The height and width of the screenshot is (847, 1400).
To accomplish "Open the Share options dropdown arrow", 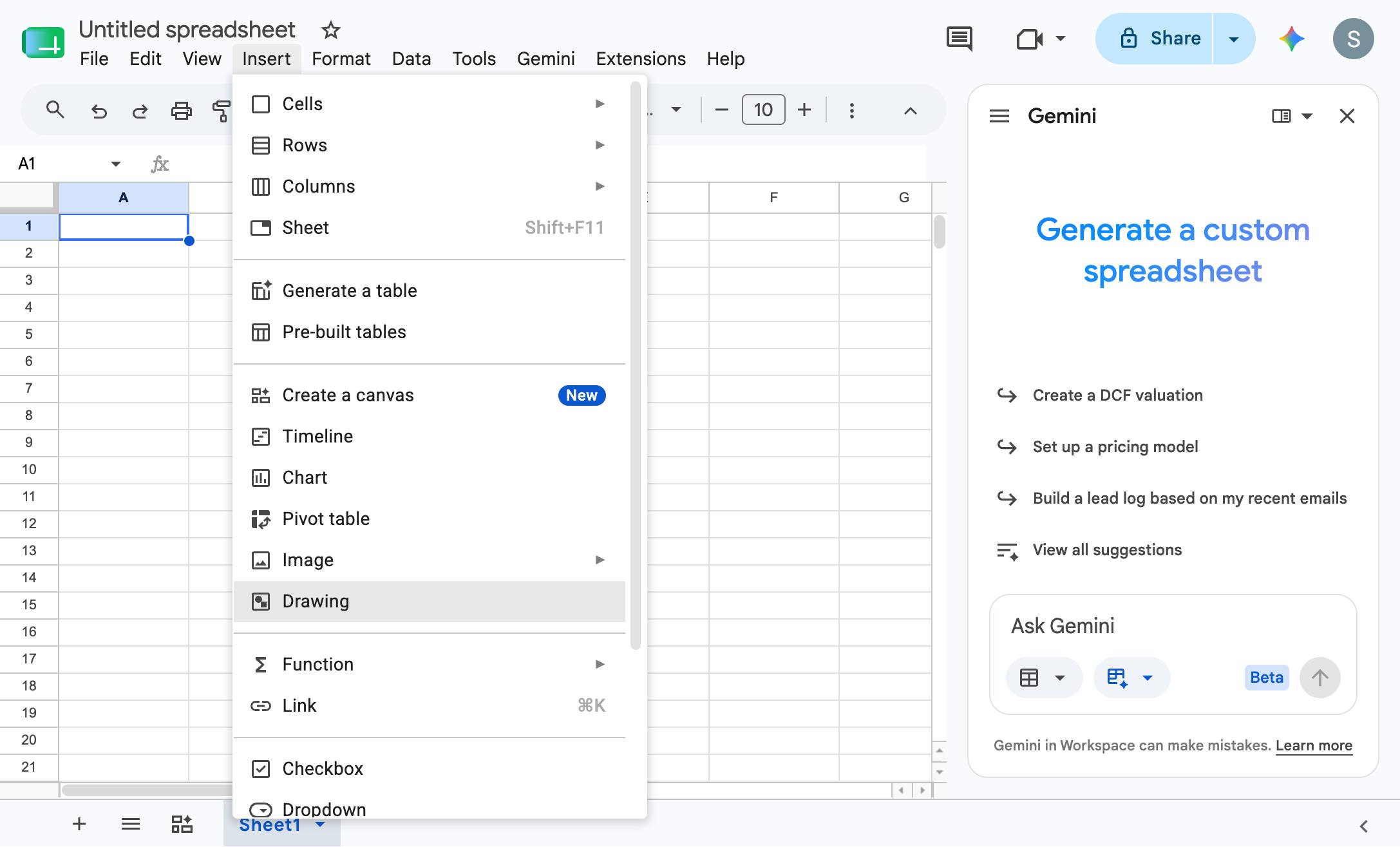I will coord(1234,39).
